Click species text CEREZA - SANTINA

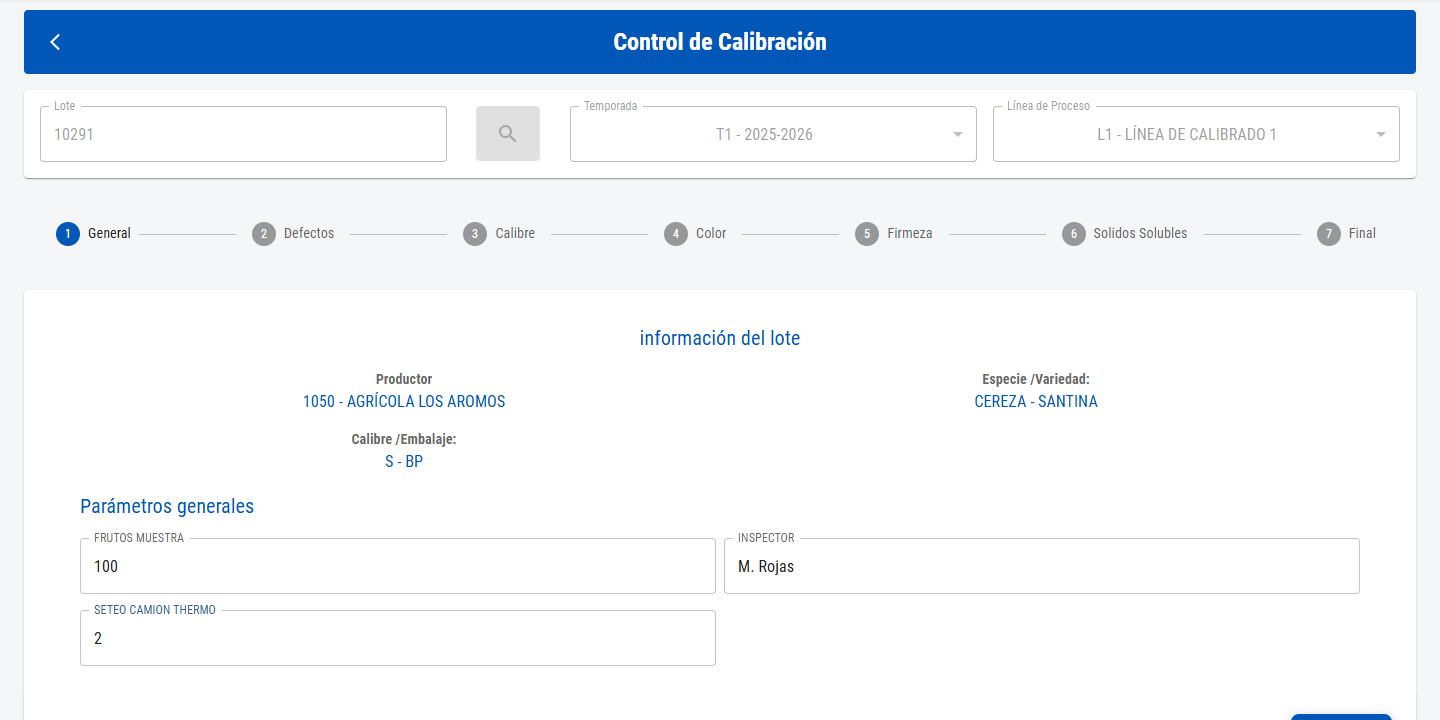(x=1036, y=402)
